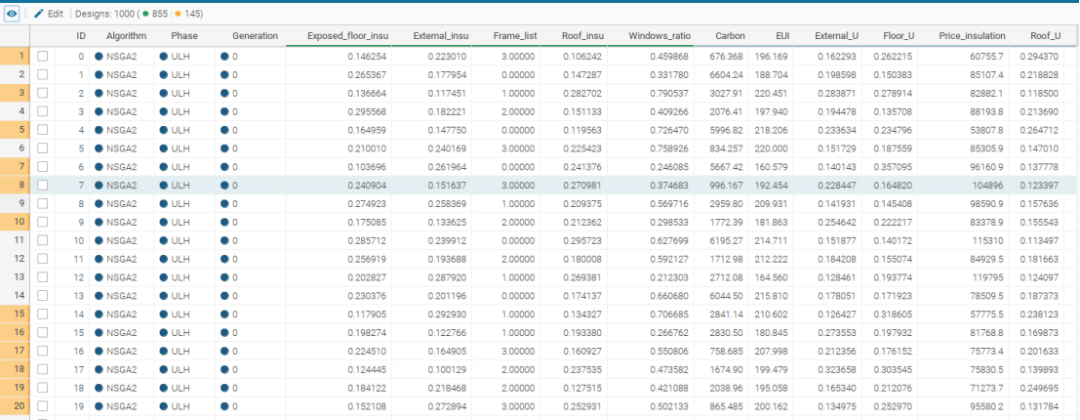Click the orange 145 designs count
The image size is (1080, 420).
coord(186,14)
